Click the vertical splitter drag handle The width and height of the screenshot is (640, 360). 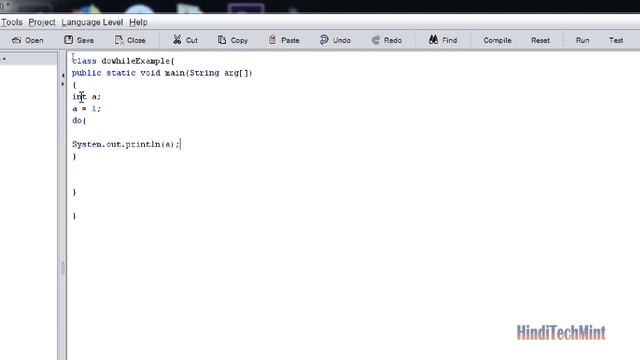pos(62,268)
